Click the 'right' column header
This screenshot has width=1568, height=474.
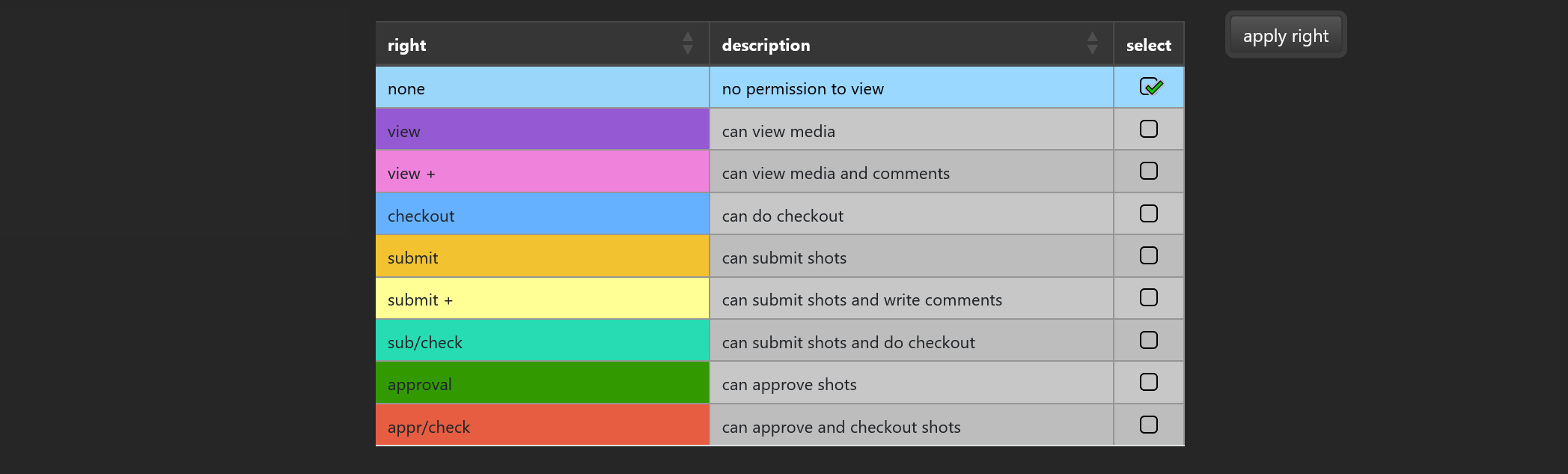tap(407, 45)
